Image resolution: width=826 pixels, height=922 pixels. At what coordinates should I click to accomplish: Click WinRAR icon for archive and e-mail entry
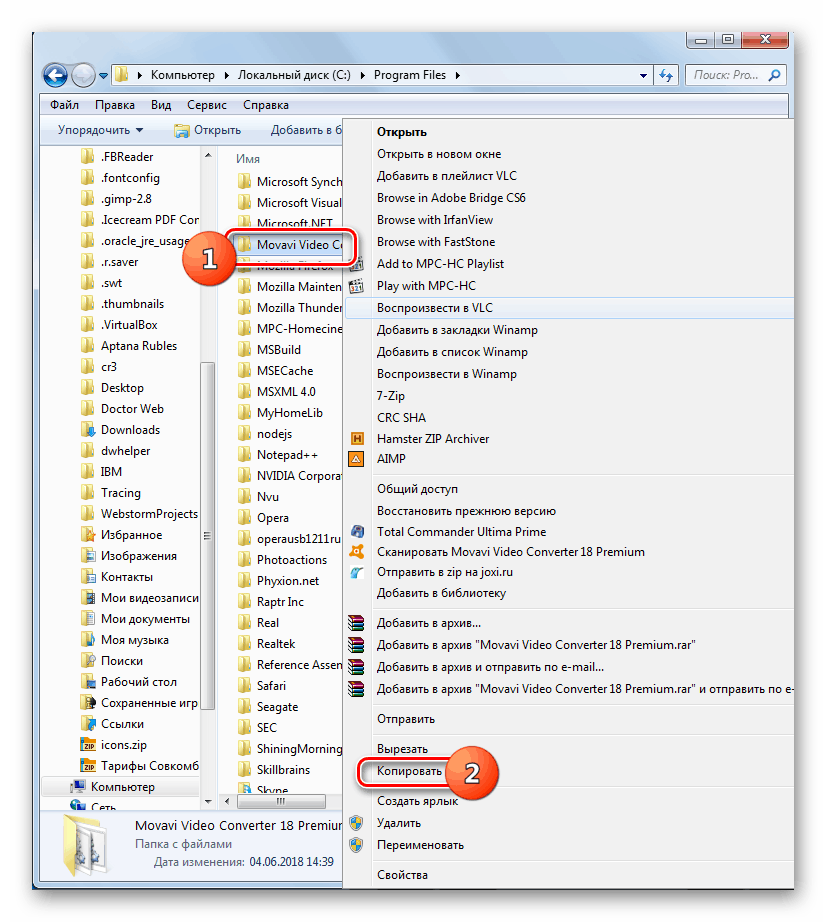[356, 667]
